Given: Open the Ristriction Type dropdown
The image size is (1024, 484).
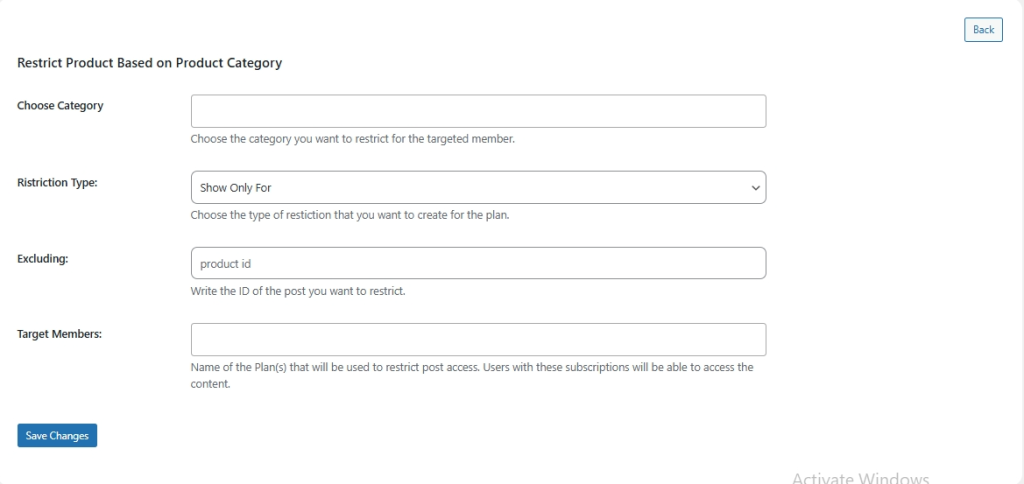Looking at the screenshot, I should pos(478,187).
